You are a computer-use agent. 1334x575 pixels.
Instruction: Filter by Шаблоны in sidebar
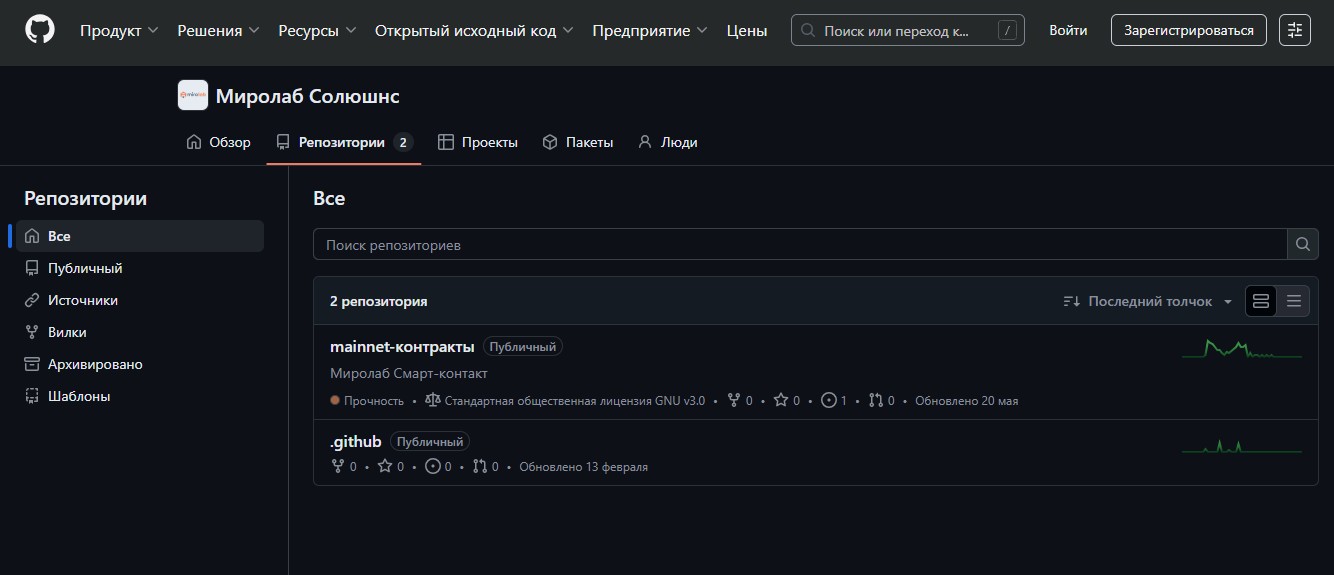140,396
